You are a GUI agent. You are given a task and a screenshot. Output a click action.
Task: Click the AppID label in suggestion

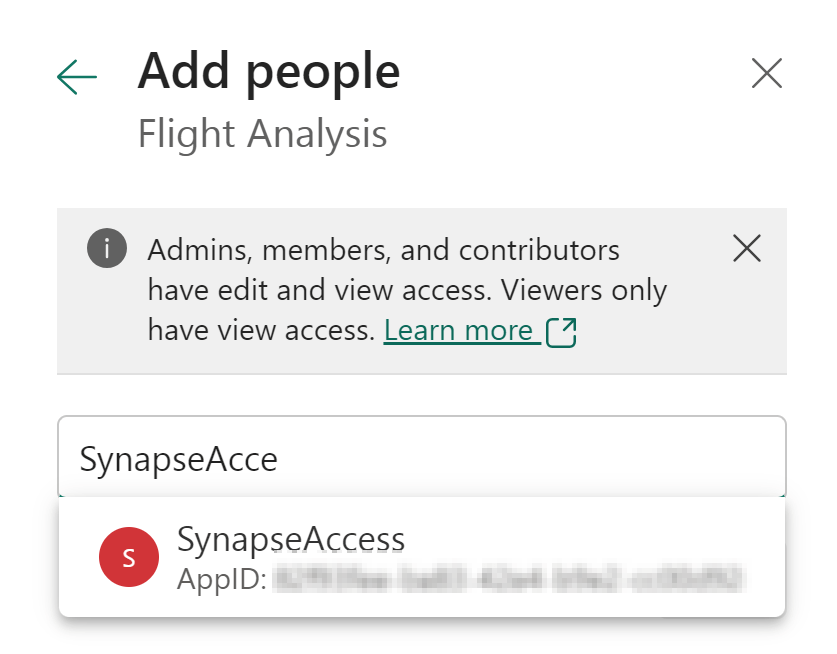(220, 578)
